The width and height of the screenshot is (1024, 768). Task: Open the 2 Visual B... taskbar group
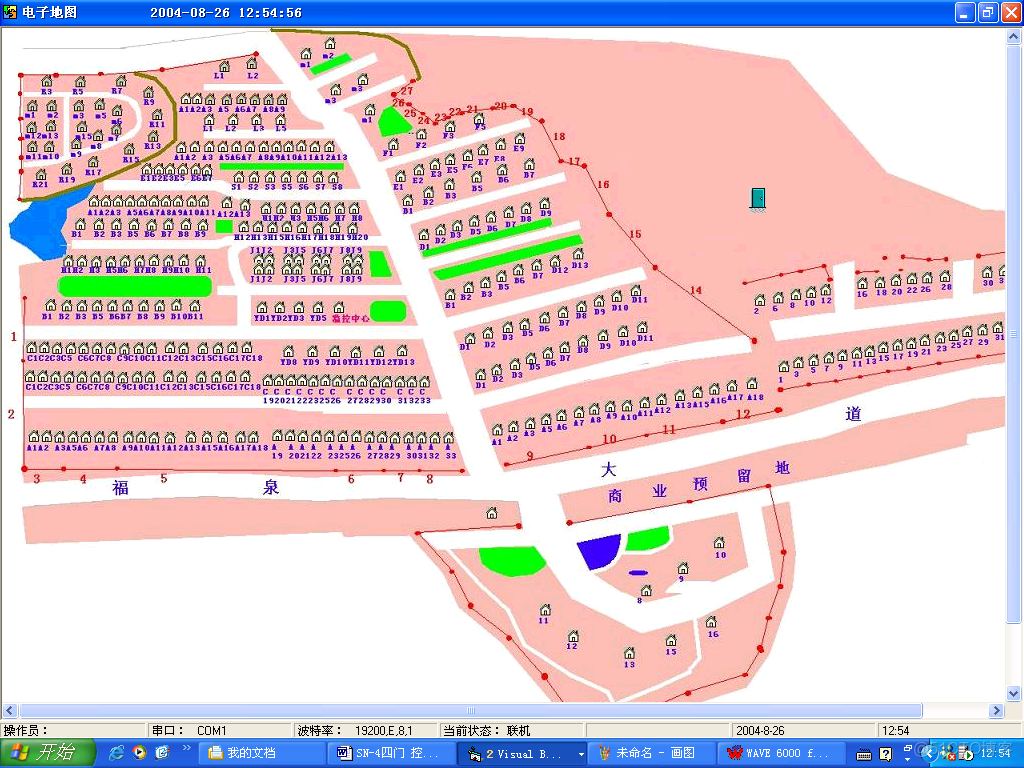521,753
